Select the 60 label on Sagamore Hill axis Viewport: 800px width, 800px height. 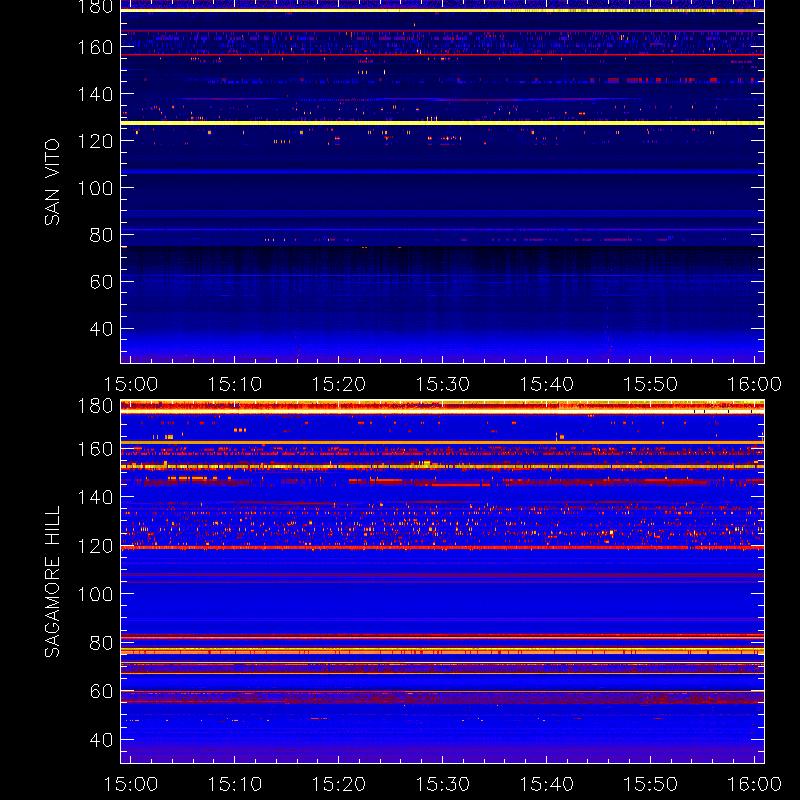click(x=101, y=691)
